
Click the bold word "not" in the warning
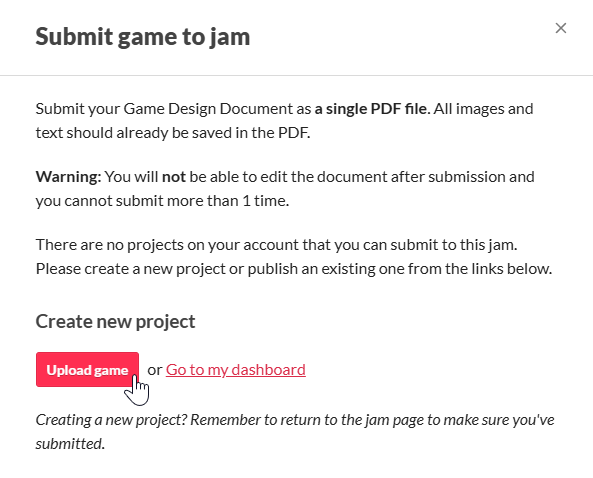[x=174, y=177]
